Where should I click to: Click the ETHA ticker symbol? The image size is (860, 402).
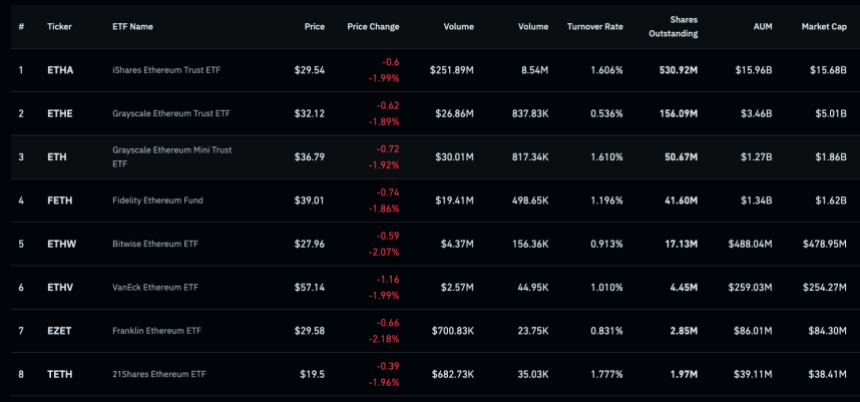coord(60,70)
